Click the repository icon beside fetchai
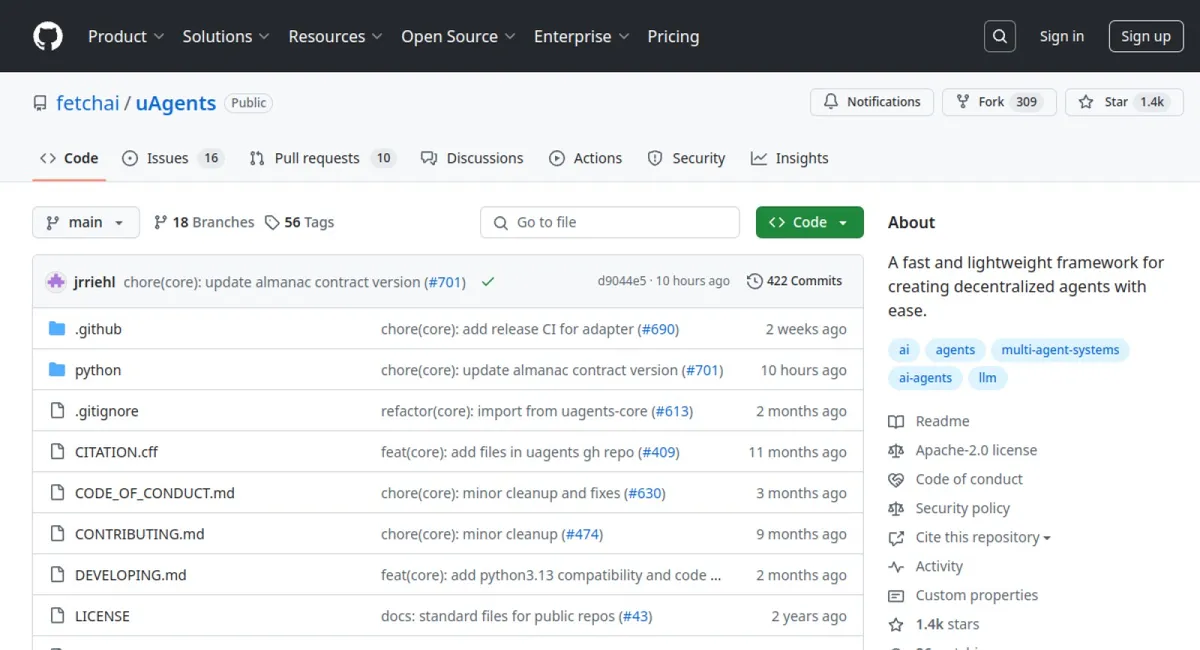Image resolution: width=1200 pixels, height=650 pixels. 40,103
